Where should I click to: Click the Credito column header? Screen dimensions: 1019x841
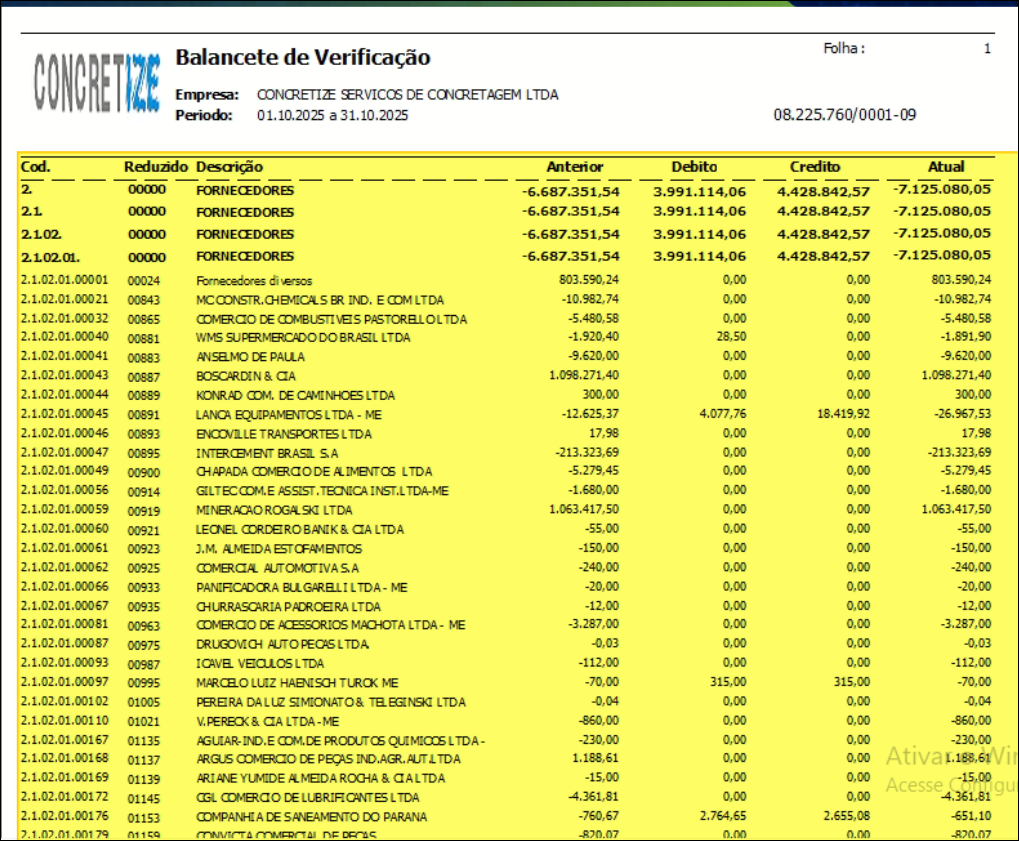coord(815,167)
